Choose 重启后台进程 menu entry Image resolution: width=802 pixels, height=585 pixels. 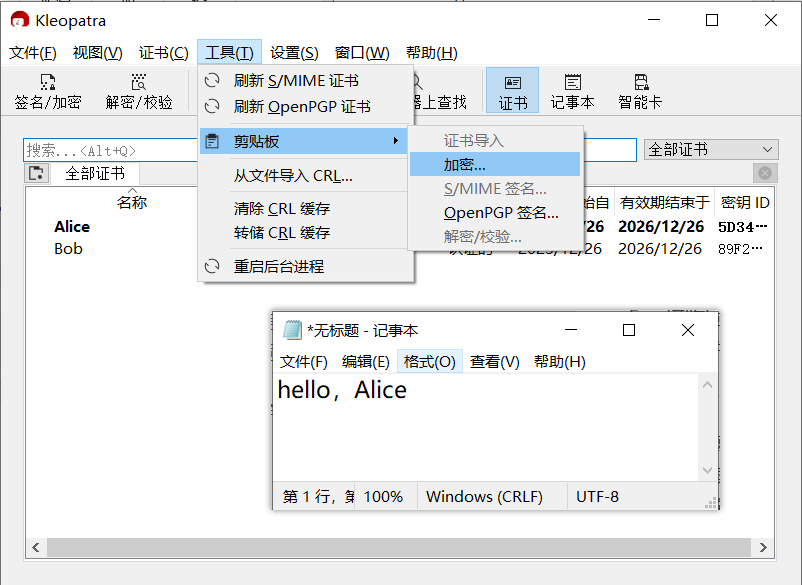point(305,266)
